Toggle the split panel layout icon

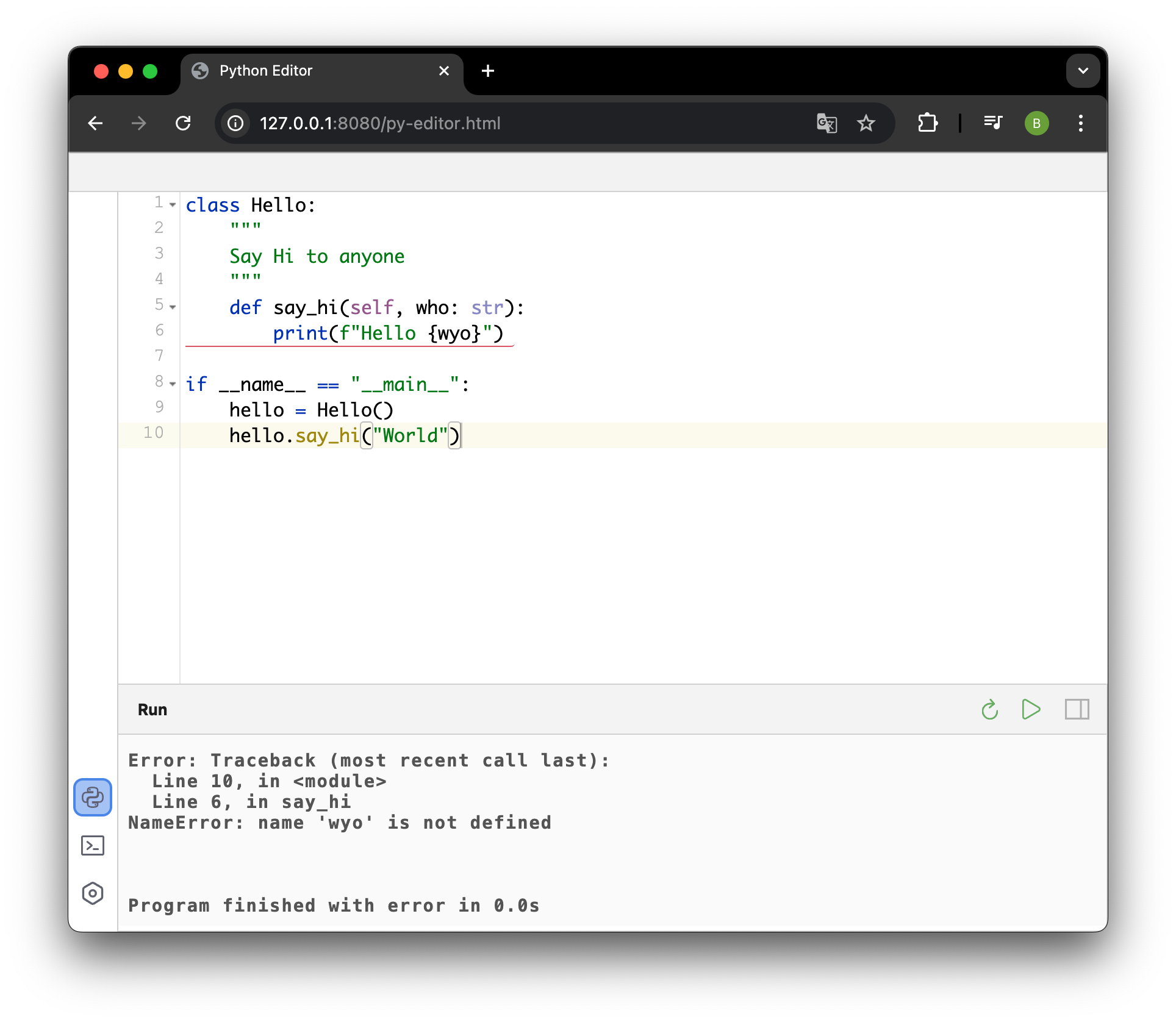(1077, 709)
